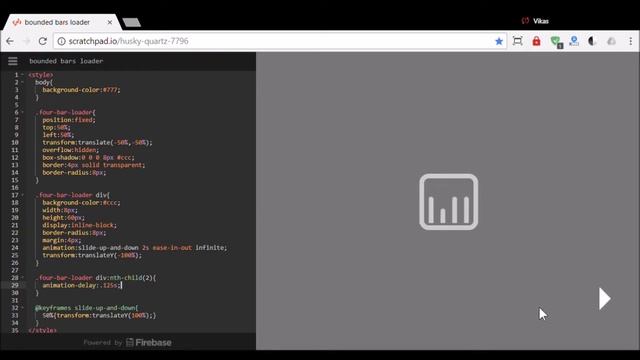The width and height of the screenshot is (640, 360).
Task: Reload the scratchpad page
Action: click(43, 41)
